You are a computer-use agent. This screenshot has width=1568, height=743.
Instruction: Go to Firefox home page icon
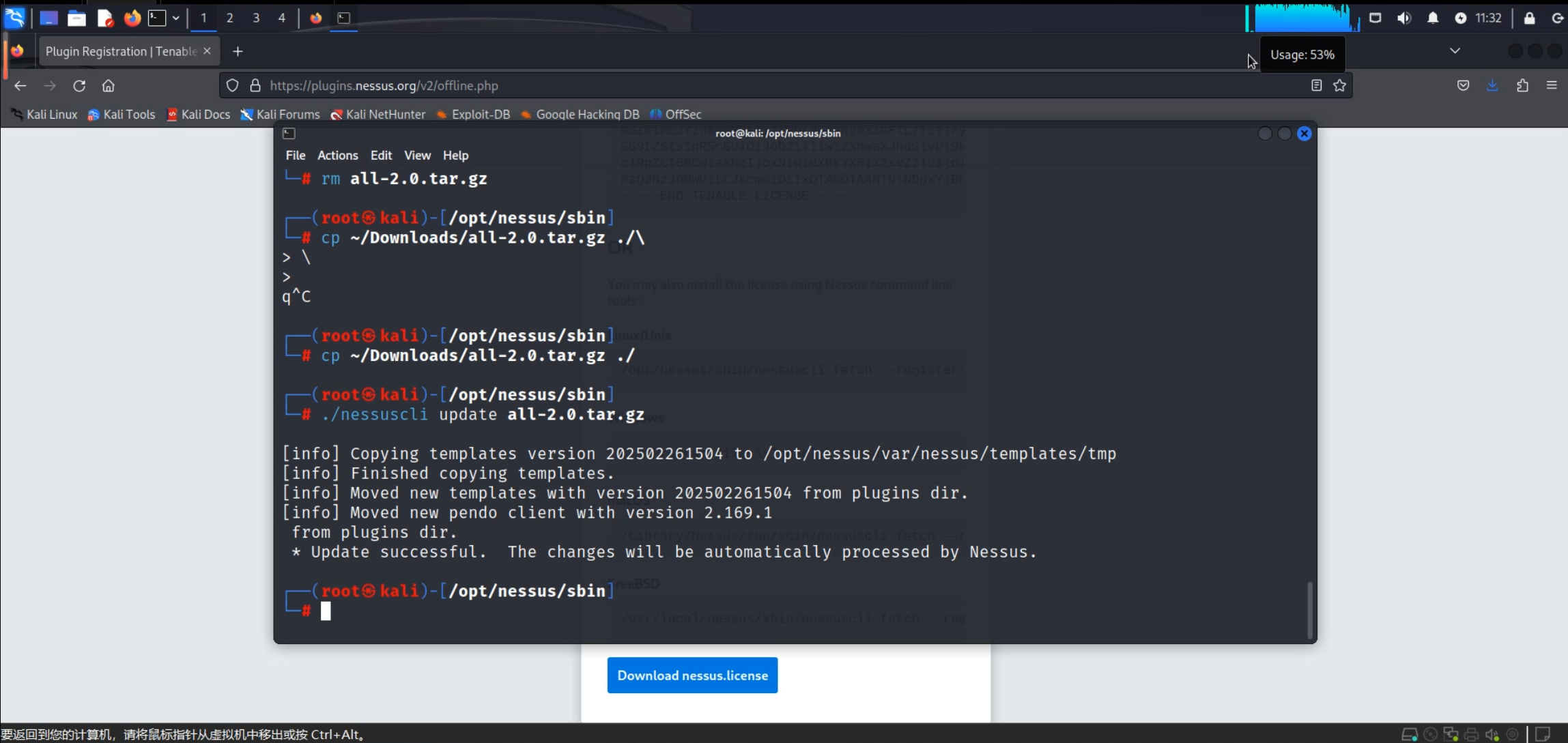[x=108, y=86]
